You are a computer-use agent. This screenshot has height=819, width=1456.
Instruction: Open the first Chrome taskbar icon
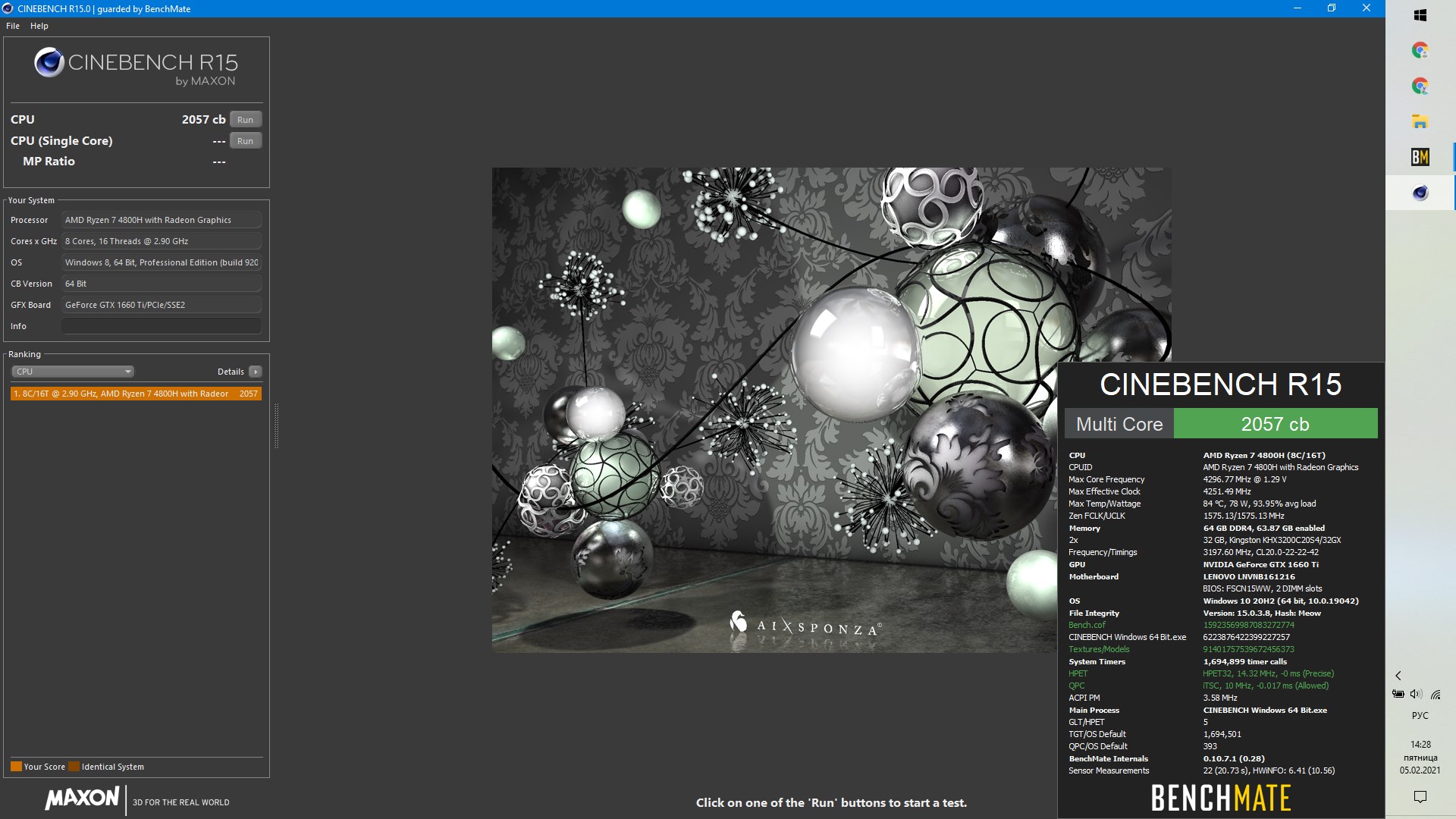[1420, 50]
